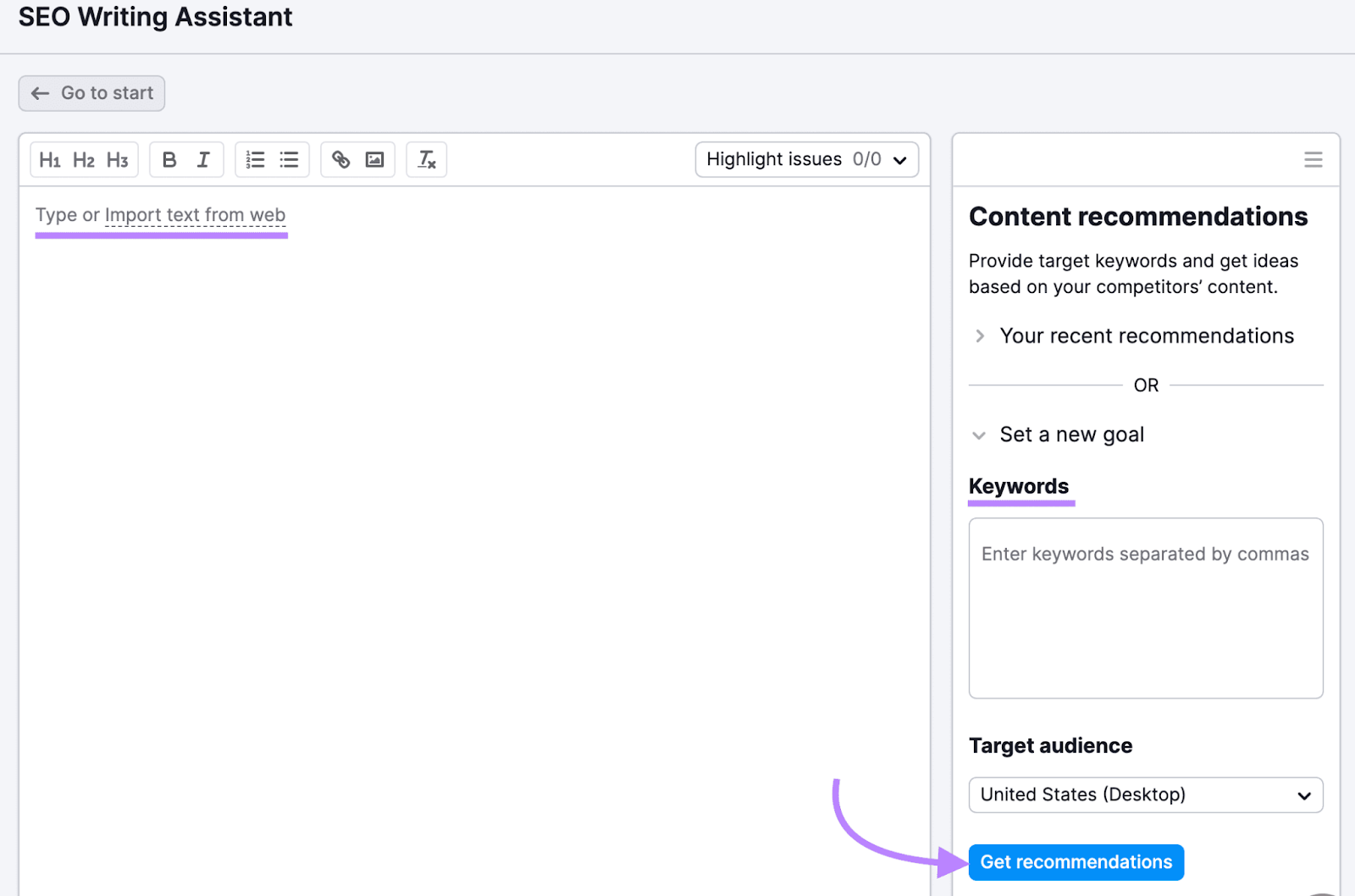Click the keywords entry box
Image resolution: width=1355 pixels, height=896 pixels.
click(x=1145, y=608)
